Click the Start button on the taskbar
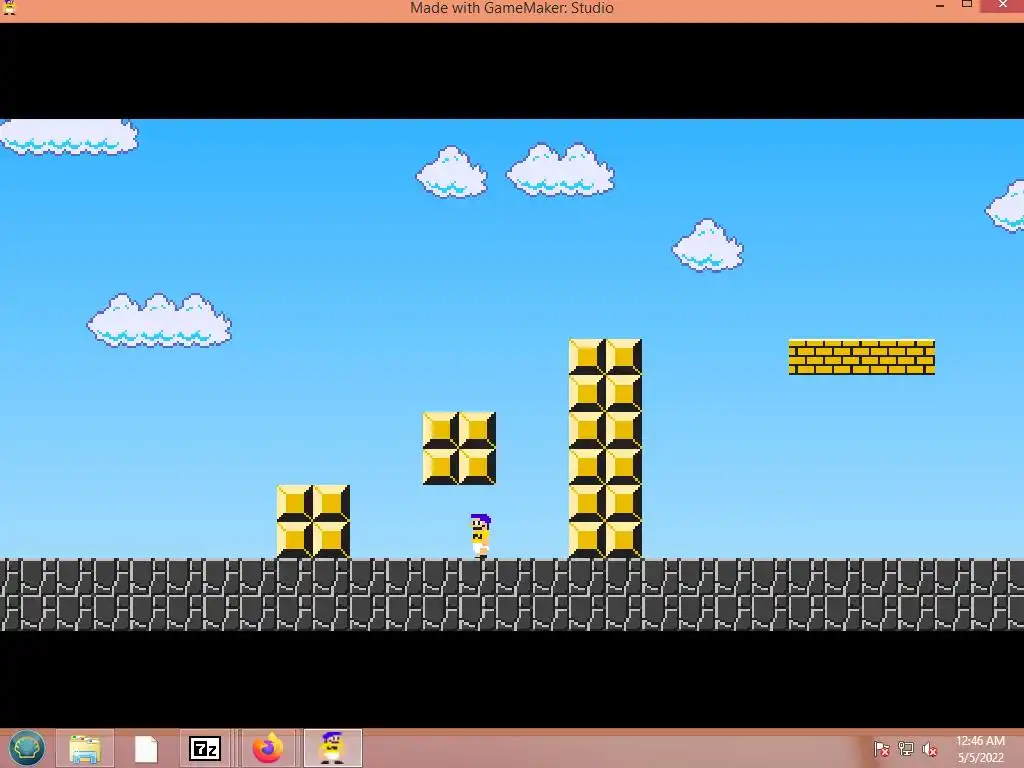1024x768 pixels. [x=27, y=748]
